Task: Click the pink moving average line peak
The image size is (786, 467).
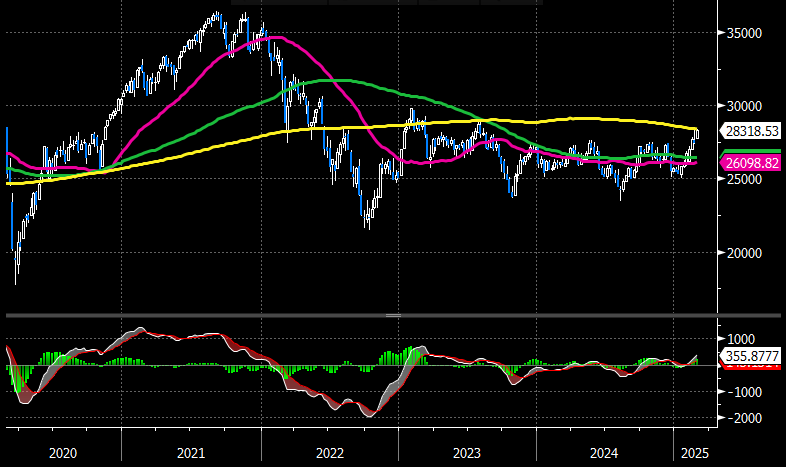Action: click(275, 37)
